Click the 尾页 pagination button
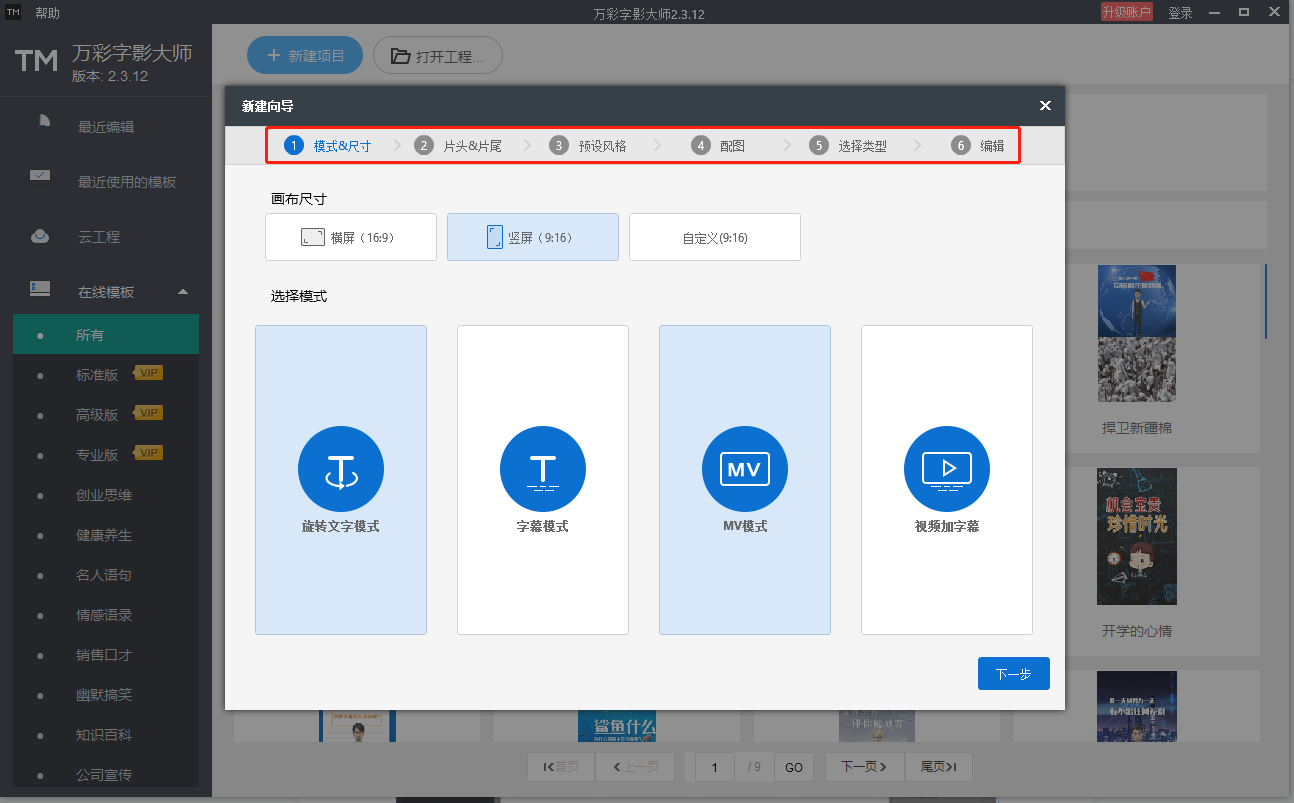Screen dimensions: 1294x803 [939, 767]
